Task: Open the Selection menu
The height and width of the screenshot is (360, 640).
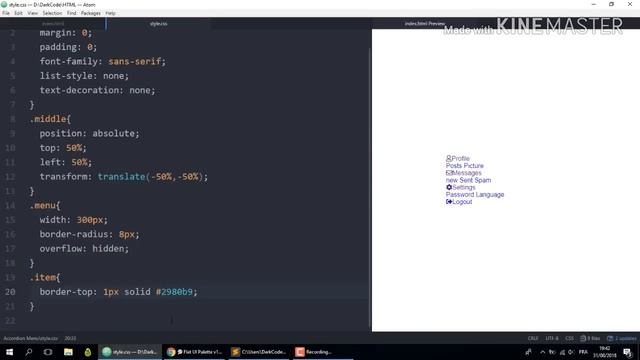Action: pos(52,13)
